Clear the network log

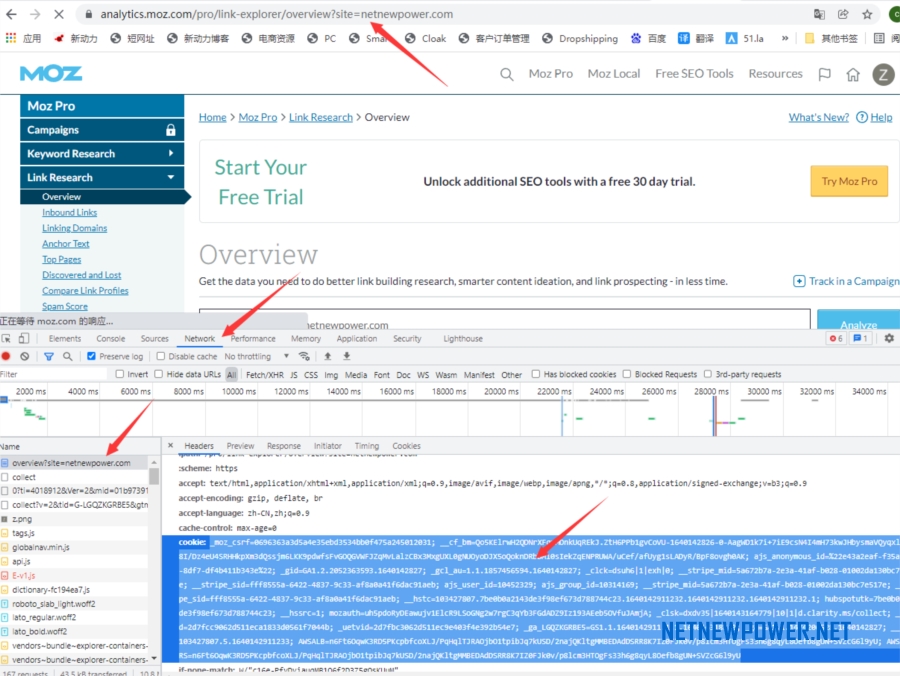point(25,356)
